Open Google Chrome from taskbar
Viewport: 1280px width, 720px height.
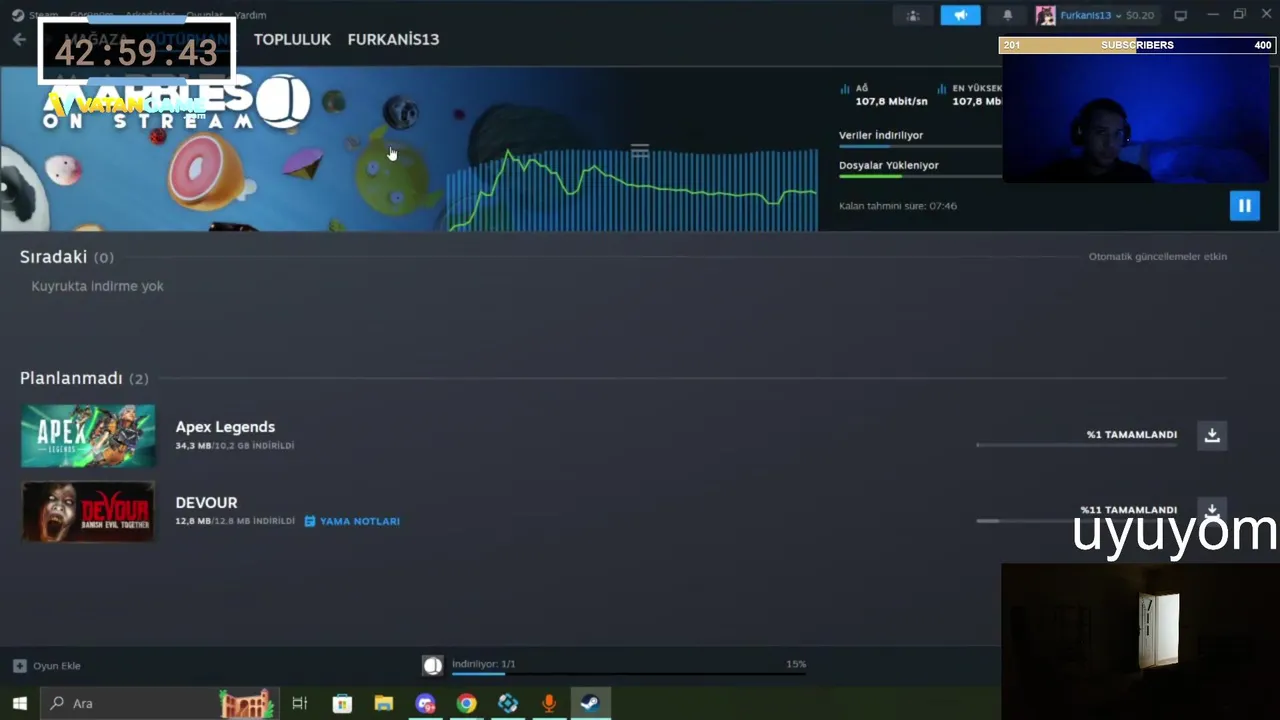pos(466,703)
